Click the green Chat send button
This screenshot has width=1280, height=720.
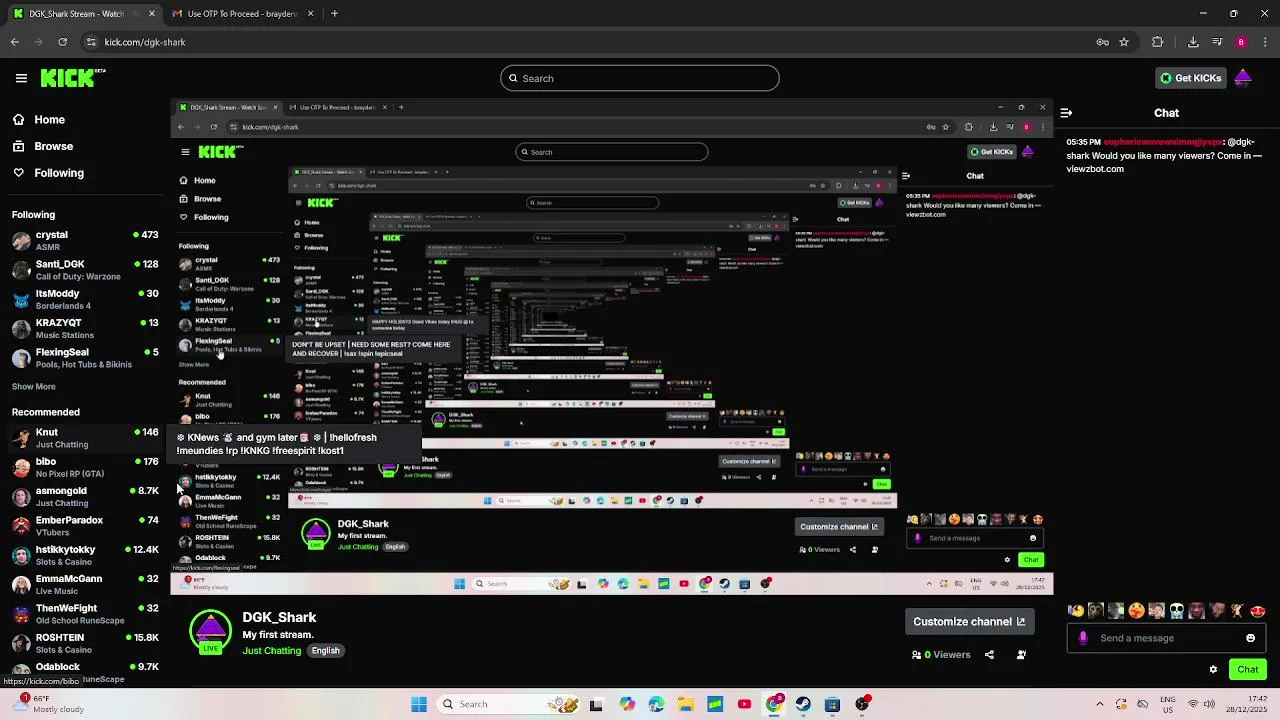(1248, 670)
